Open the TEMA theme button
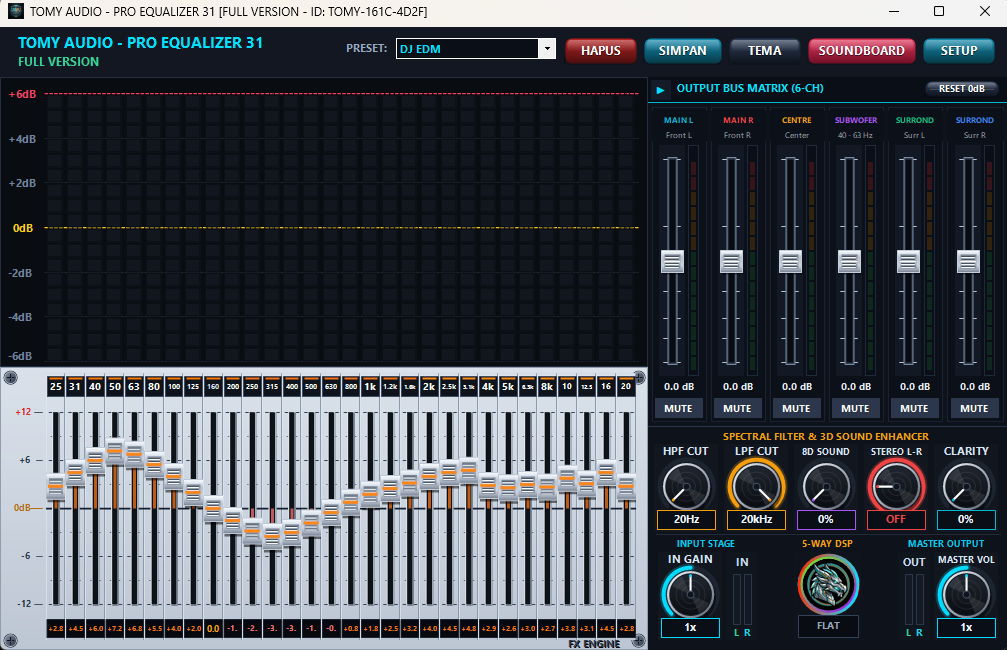This screenshot has width=1007, height=650. [x=764, y=51]
